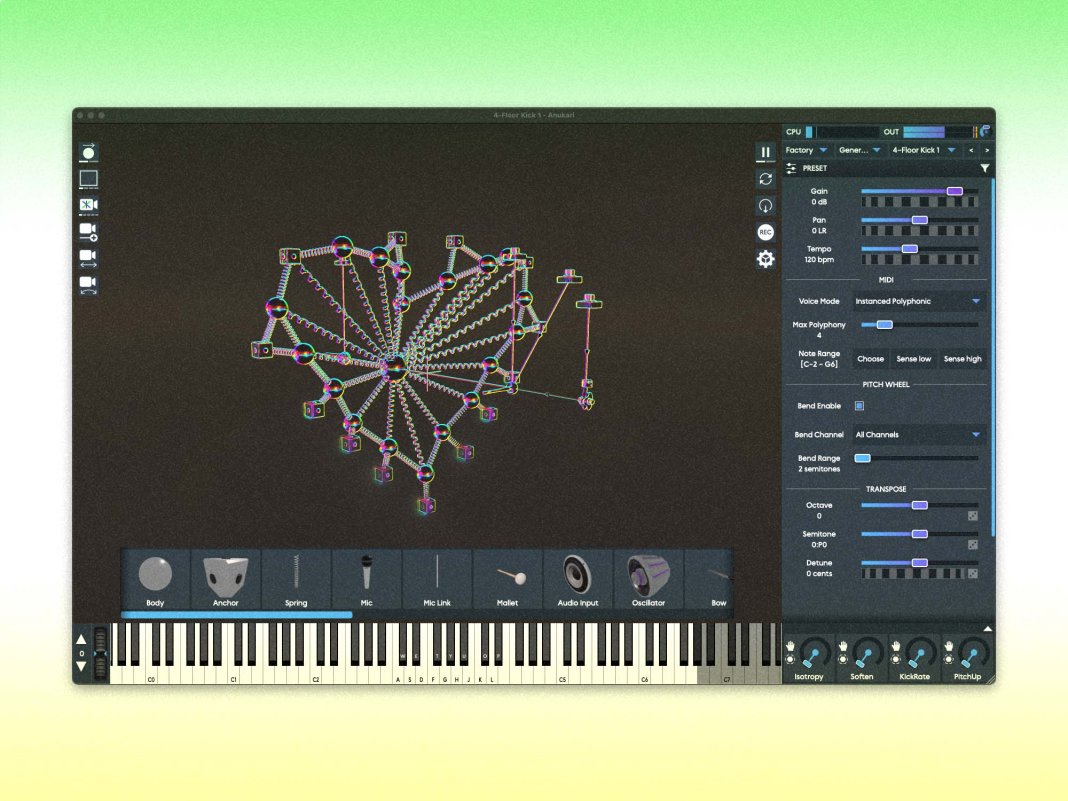The height and width of the screenshot is (801, 1068).
Task: Start recording with the REC button
Action: pyautogui.click(x=766, y=232)
